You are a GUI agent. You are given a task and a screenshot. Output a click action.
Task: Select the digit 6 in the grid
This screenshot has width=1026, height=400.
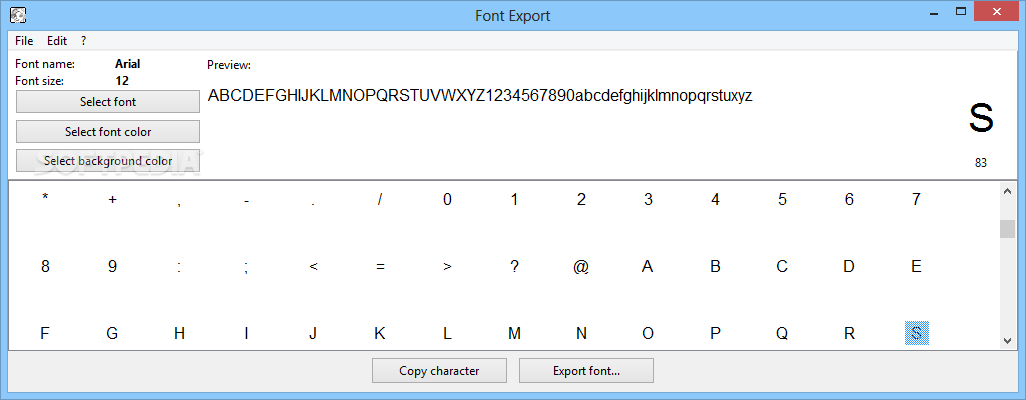pyautogui.click(x=849, y=200)
